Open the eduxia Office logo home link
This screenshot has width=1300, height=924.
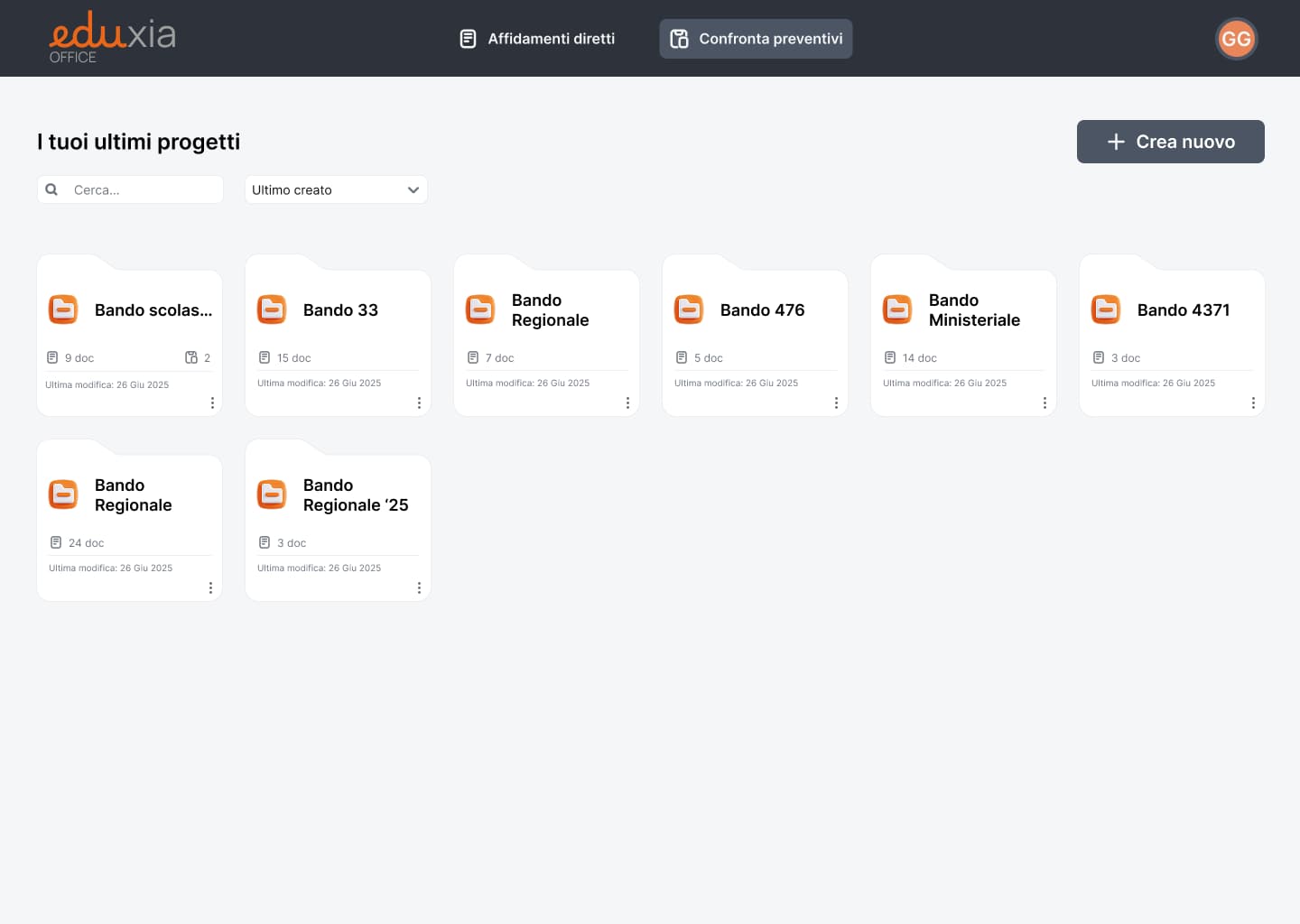tap(112, 38)
